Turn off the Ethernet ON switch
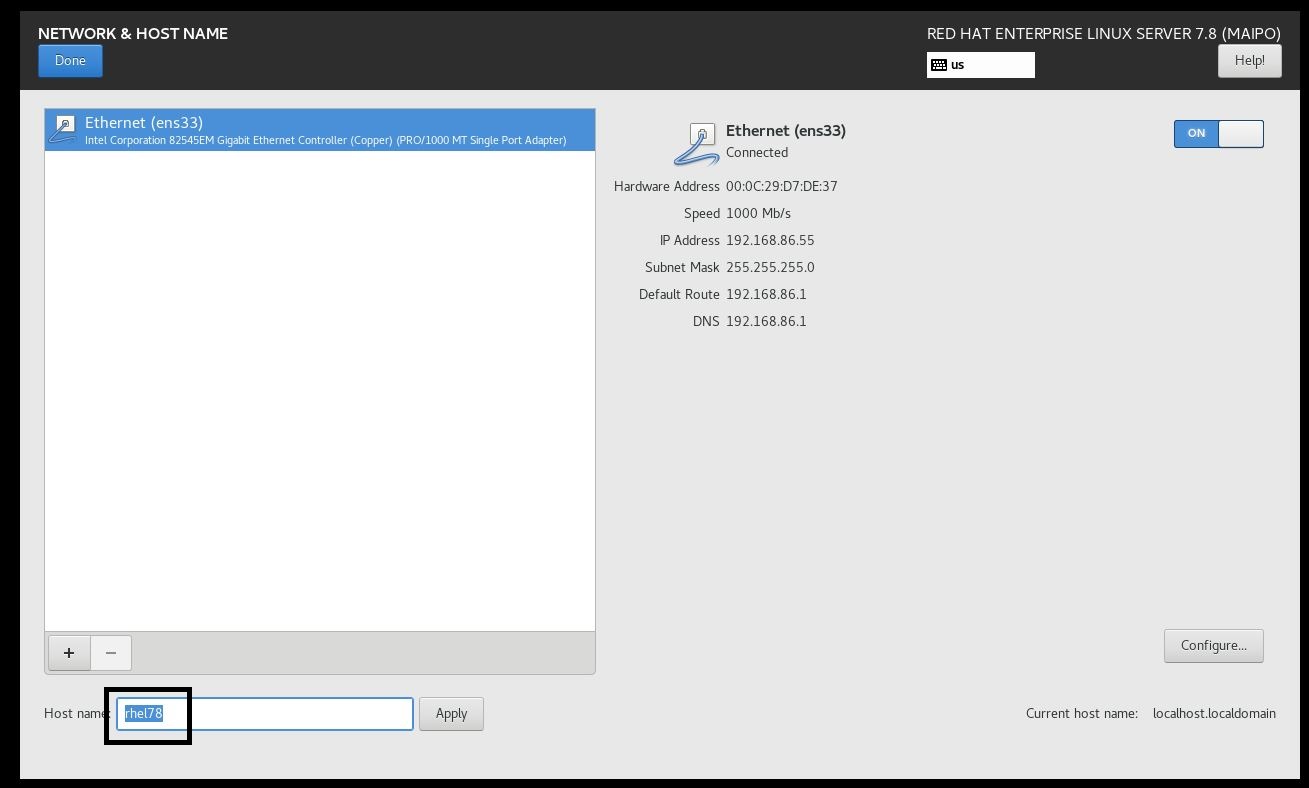The width and height of the screenshot is (1309, 788). coord(1218,133)
